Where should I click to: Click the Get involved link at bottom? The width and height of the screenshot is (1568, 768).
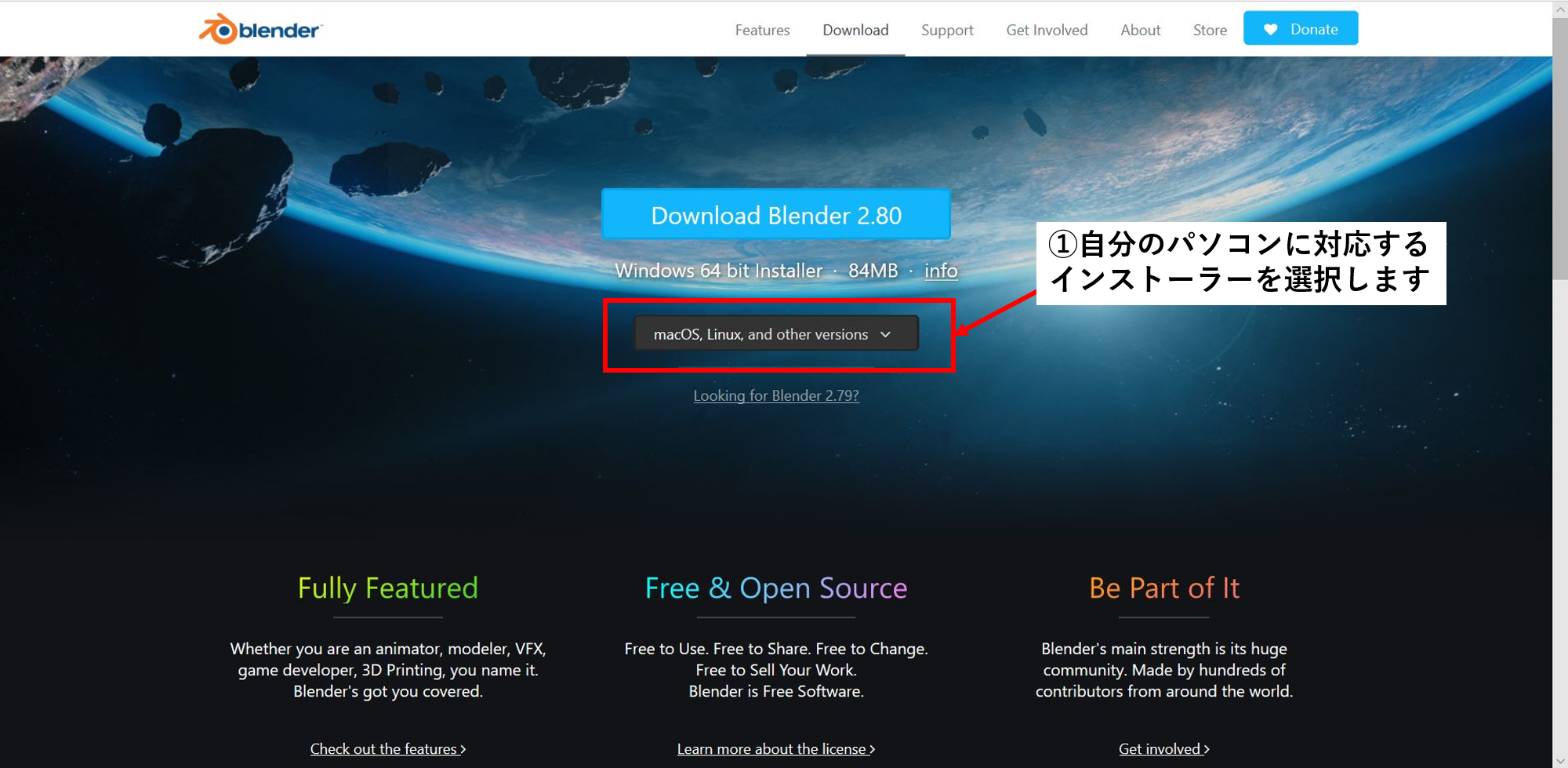(x=1164, y=748)
